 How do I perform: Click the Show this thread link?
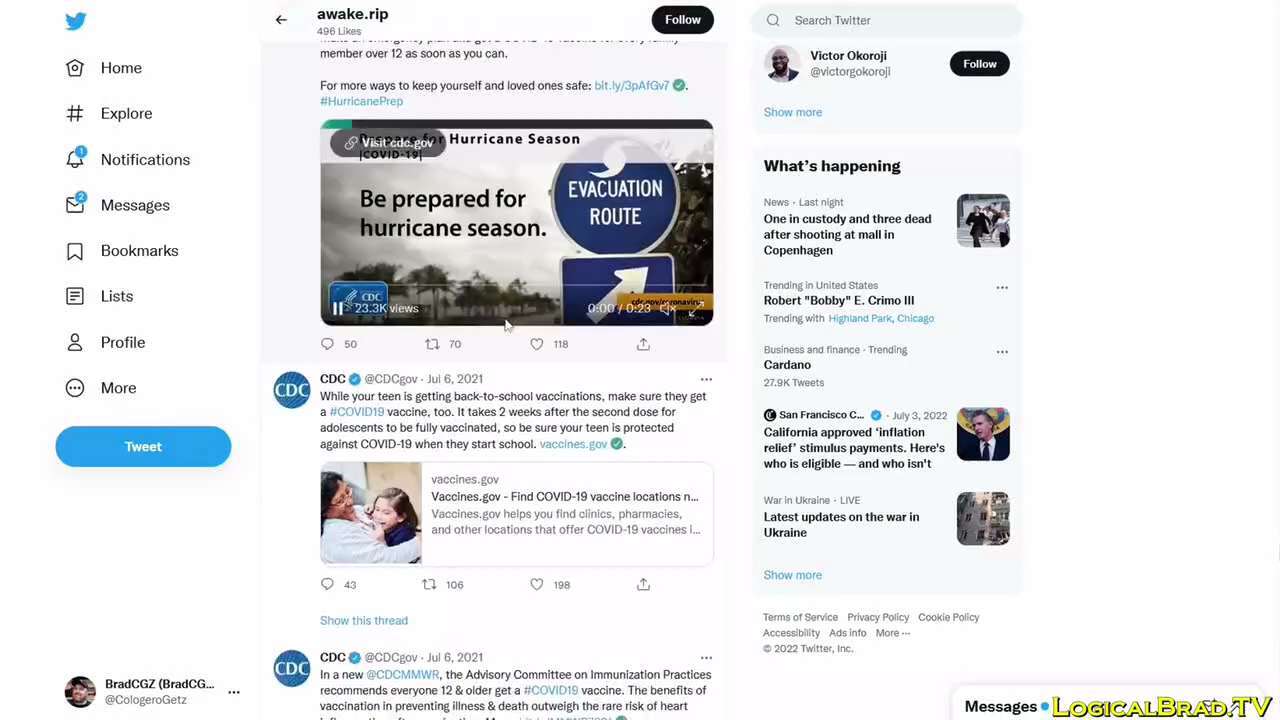click(x=364, y=621)
